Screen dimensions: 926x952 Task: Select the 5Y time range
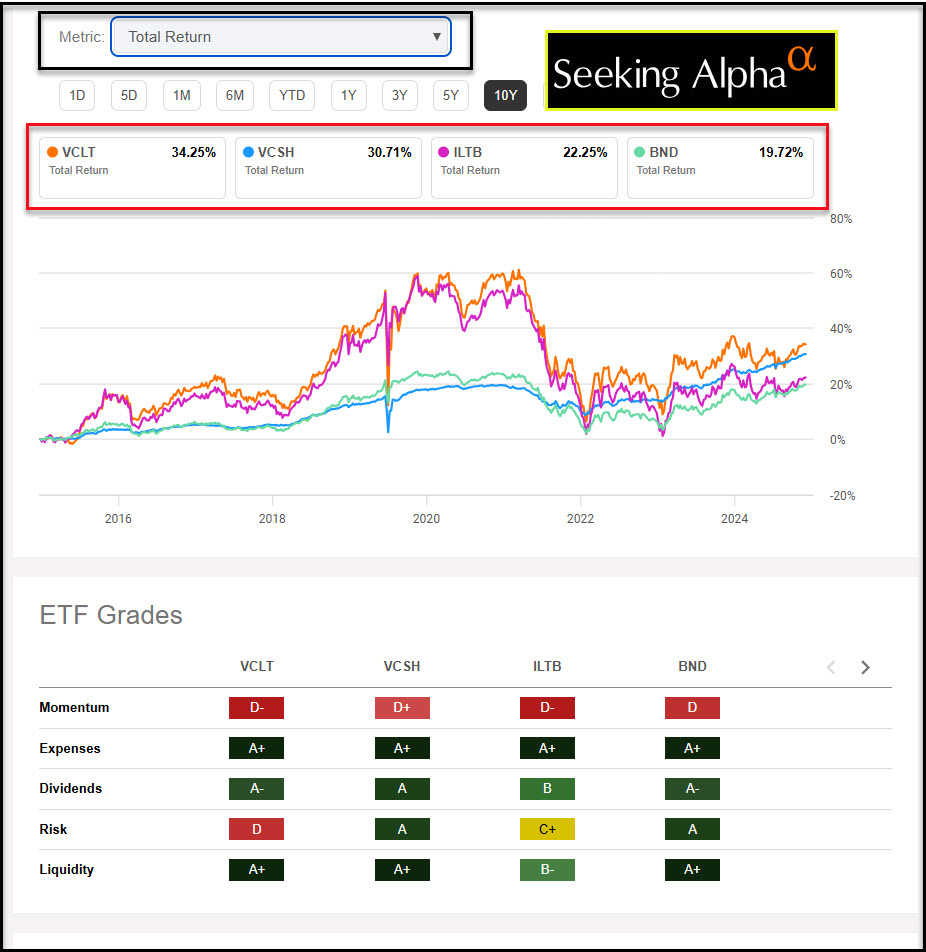point(451,95)
